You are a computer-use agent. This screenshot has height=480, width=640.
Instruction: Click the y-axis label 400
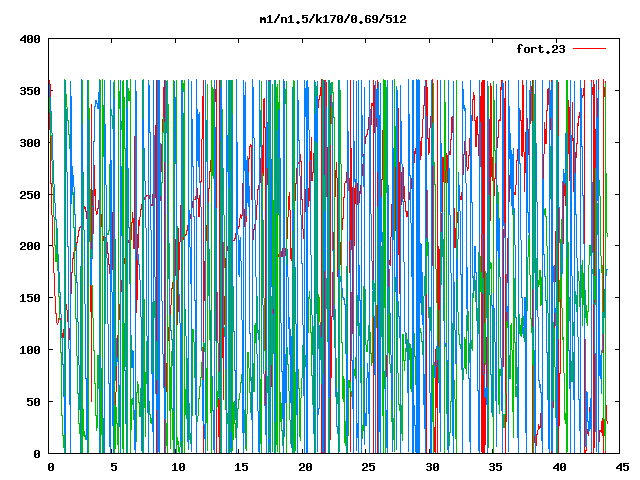[30, 39]
